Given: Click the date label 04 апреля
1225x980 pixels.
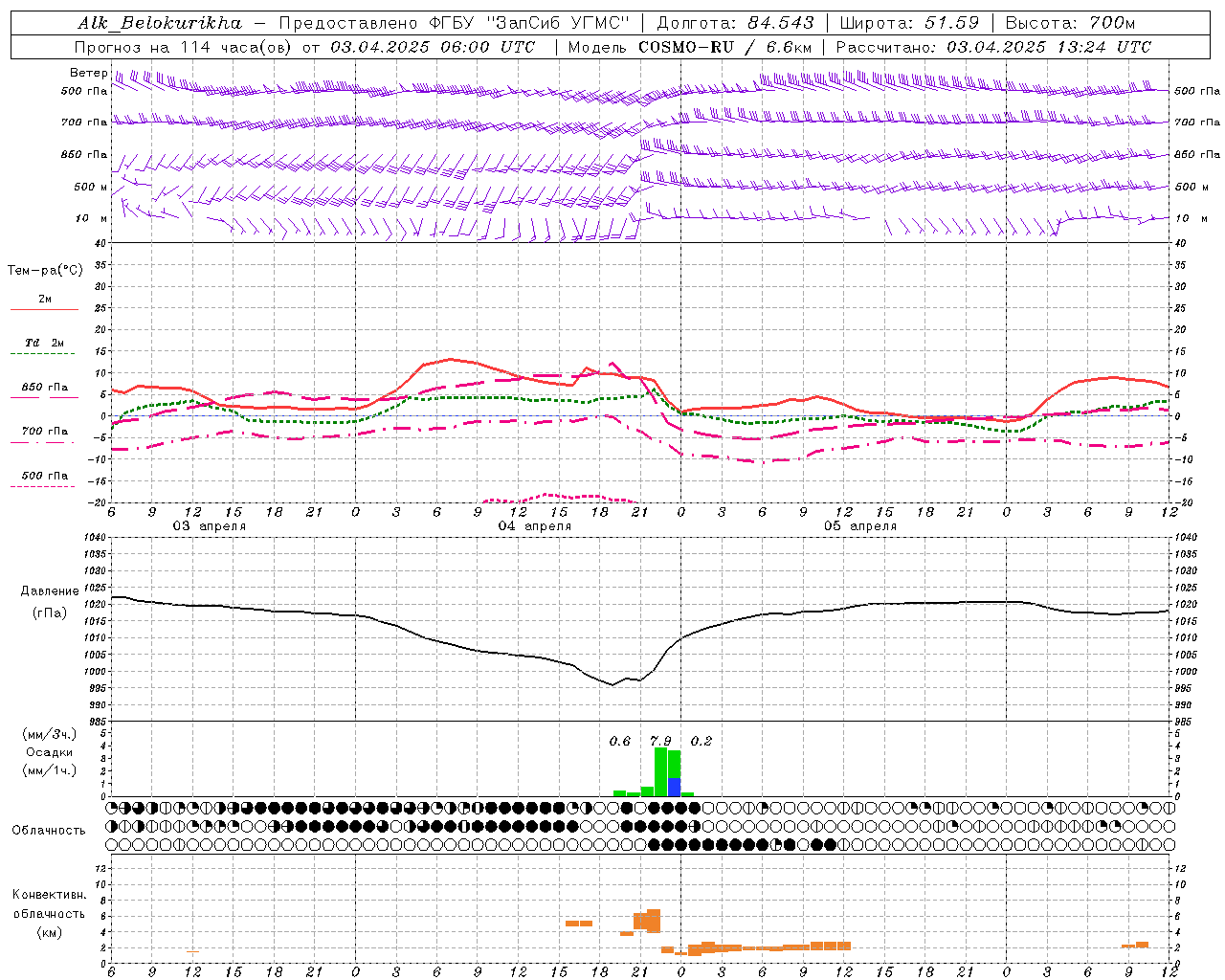Looking at the screenshot, I should tap(535, 526).
